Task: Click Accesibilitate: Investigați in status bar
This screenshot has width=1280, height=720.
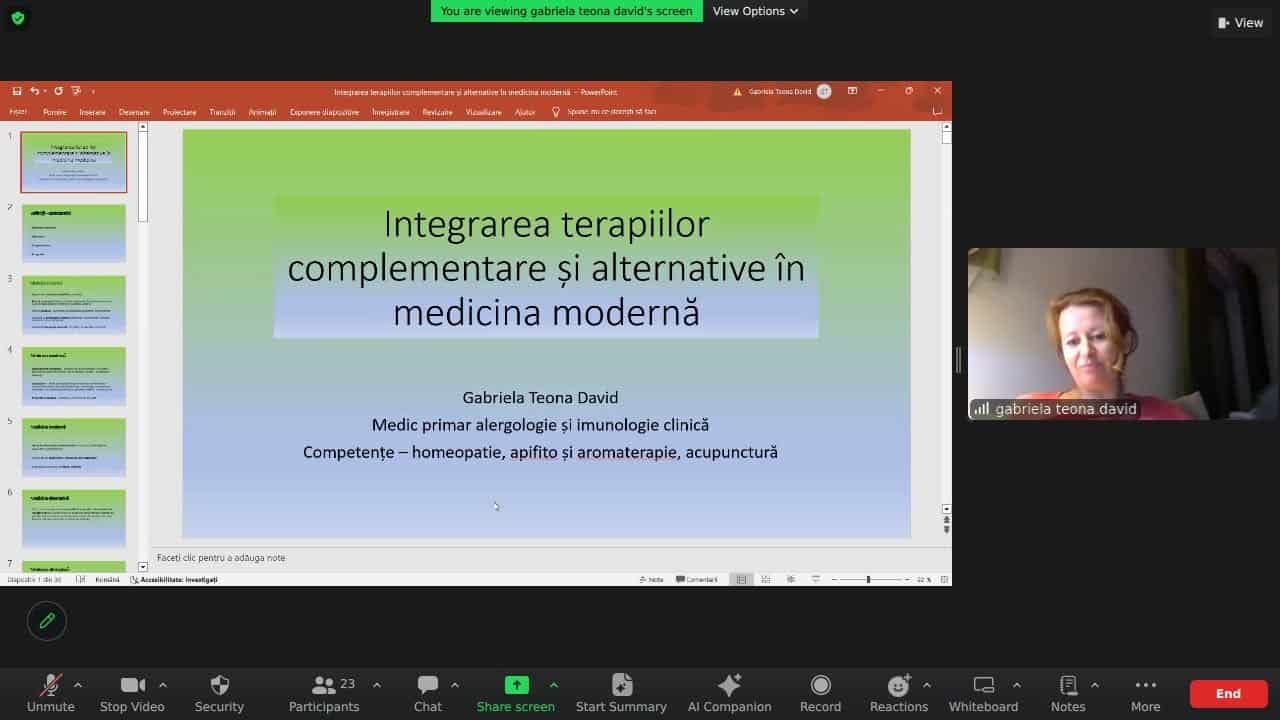Action: tap(174, 579)
